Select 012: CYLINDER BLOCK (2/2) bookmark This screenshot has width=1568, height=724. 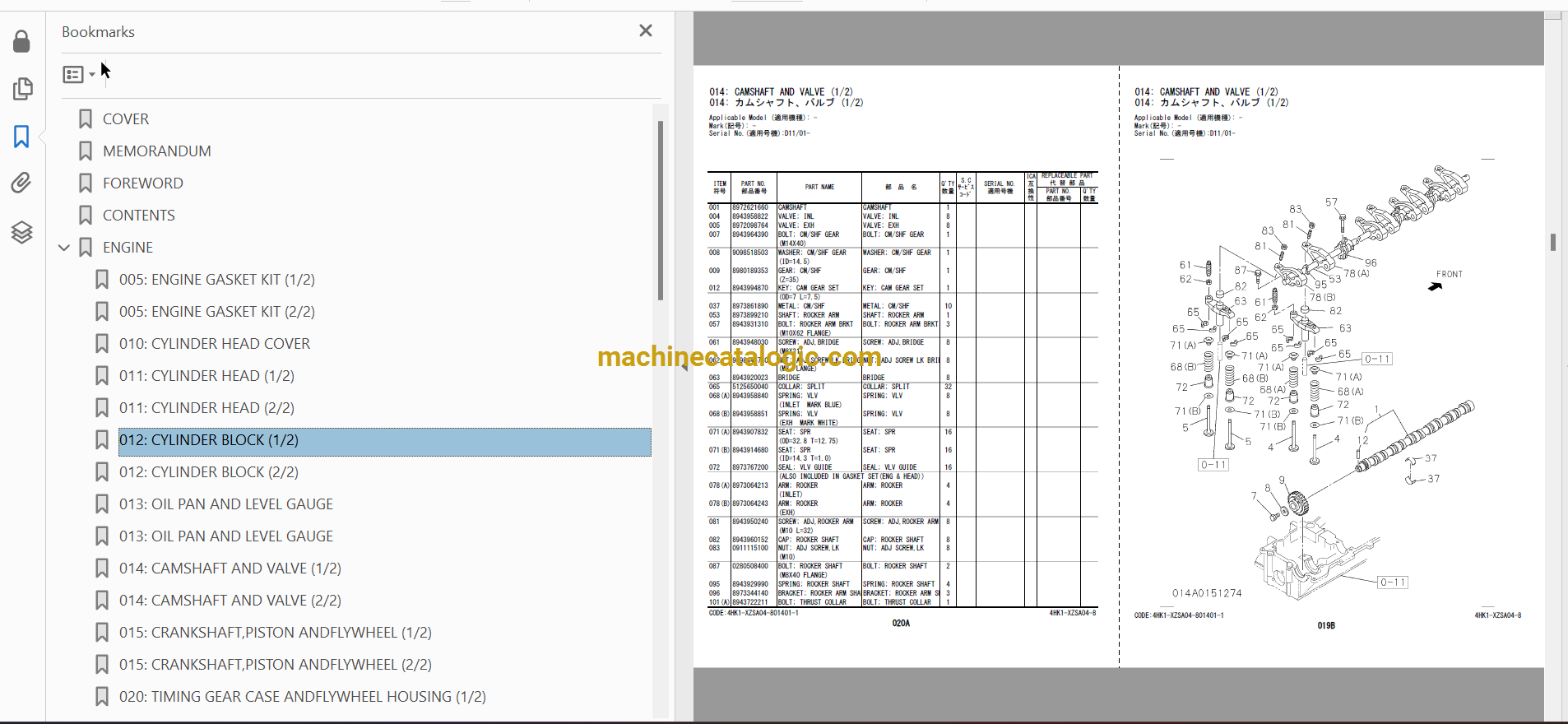click(x=209, y=472)
